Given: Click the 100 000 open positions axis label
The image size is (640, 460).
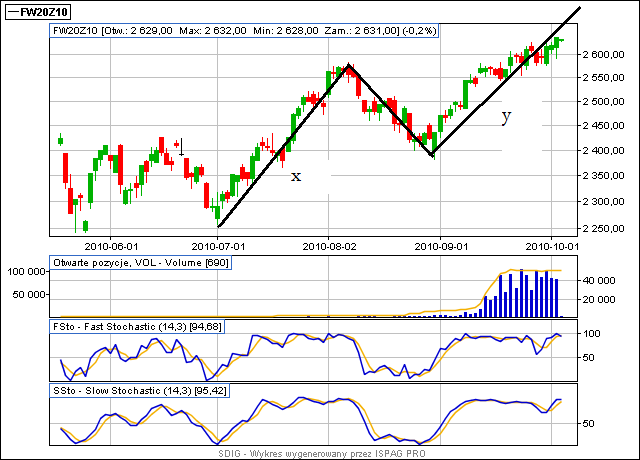Looking at the screenshot, I should tap(27, 271).
